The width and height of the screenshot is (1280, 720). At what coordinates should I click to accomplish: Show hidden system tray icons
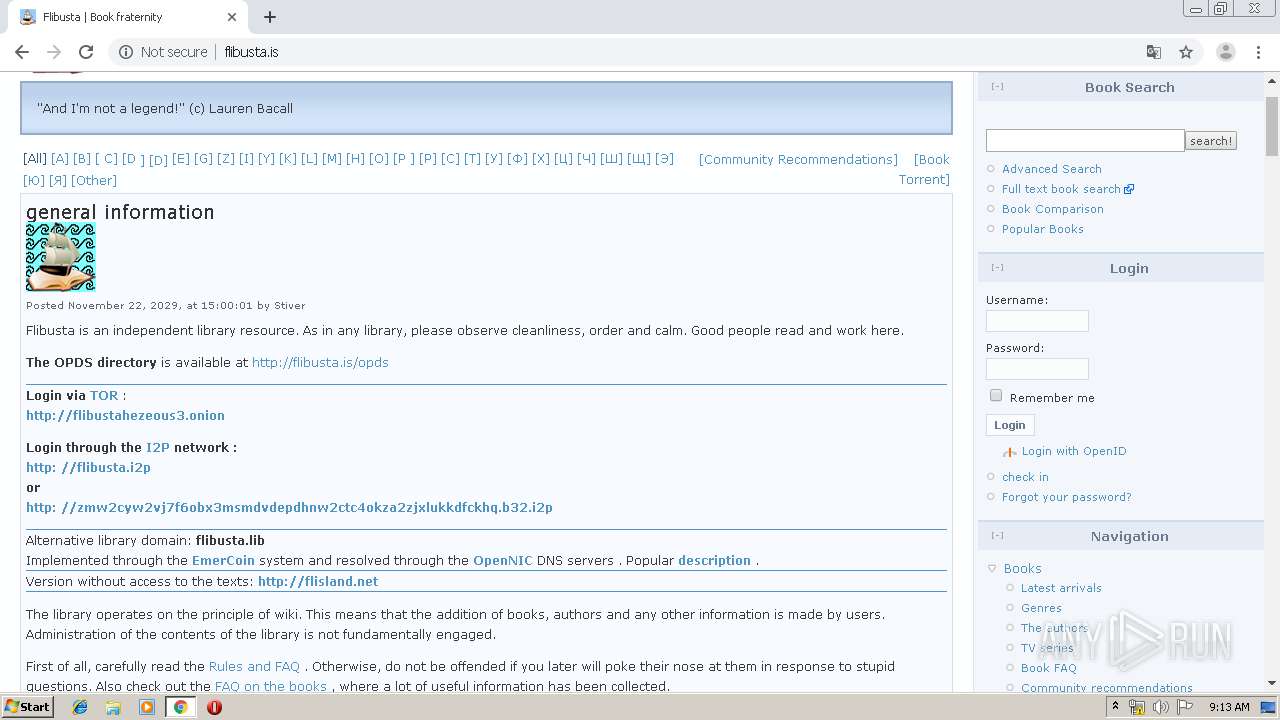(1116, 707)
